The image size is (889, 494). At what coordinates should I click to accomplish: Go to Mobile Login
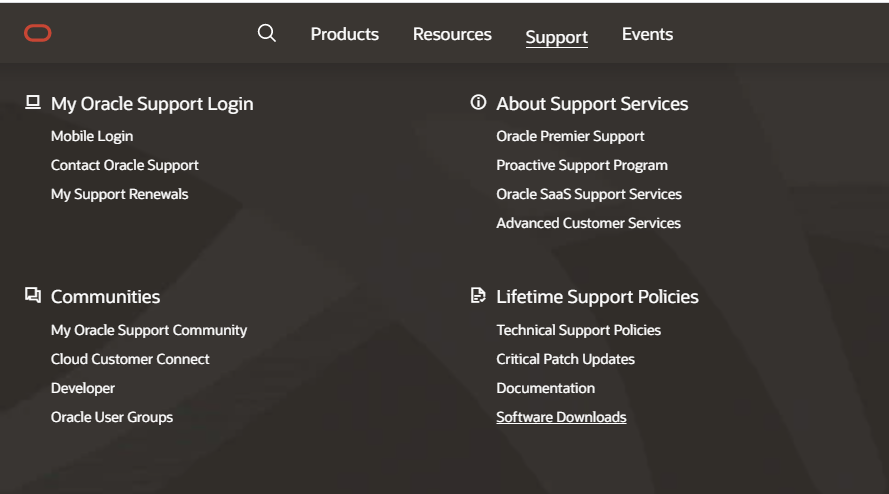click(x=92, y=136)
